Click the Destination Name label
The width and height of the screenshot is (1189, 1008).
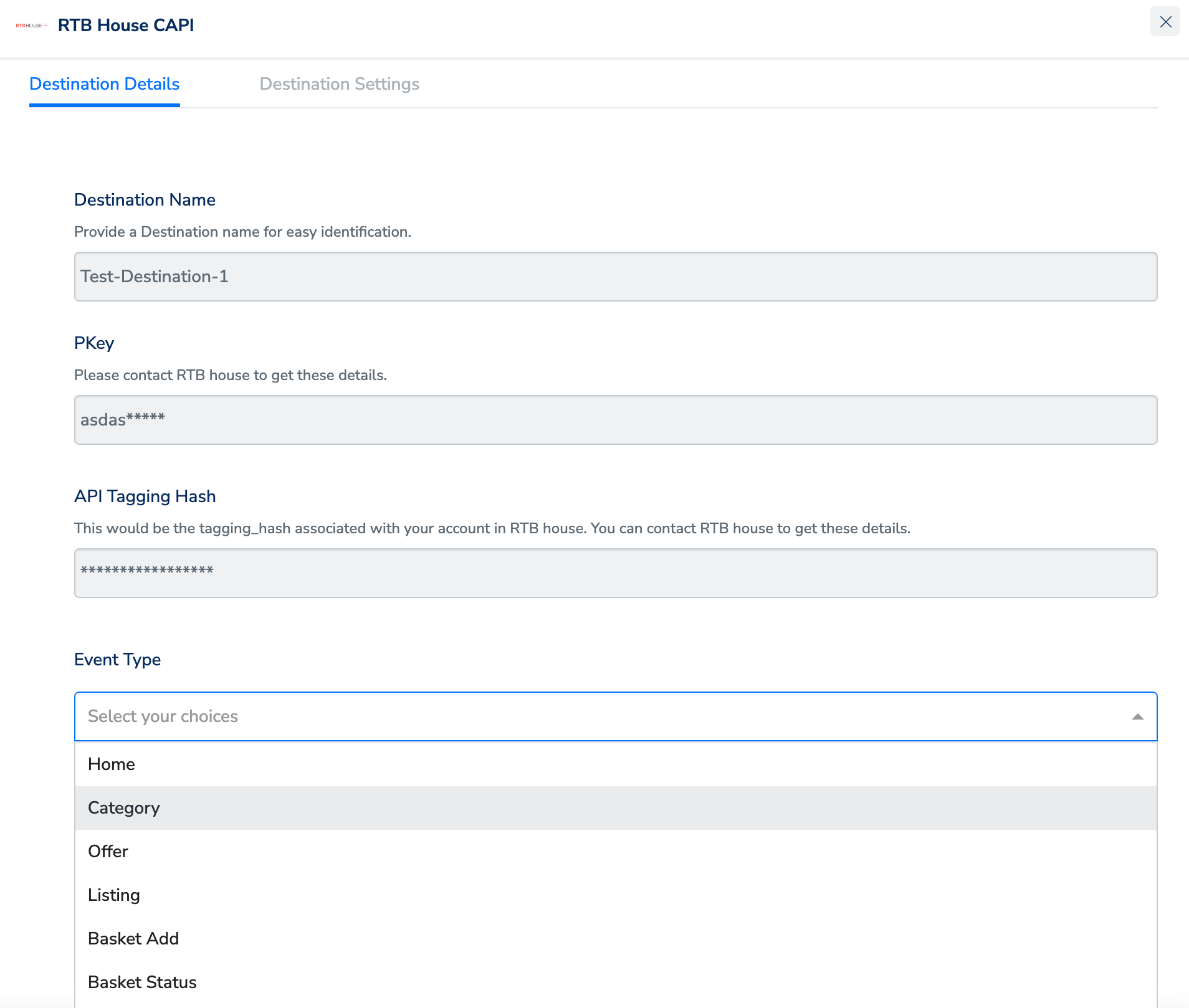145,200
